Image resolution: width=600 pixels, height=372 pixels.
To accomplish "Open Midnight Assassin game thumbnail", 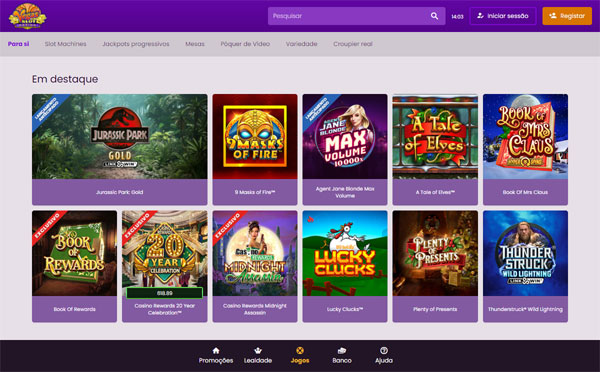I will click(255, 253).
